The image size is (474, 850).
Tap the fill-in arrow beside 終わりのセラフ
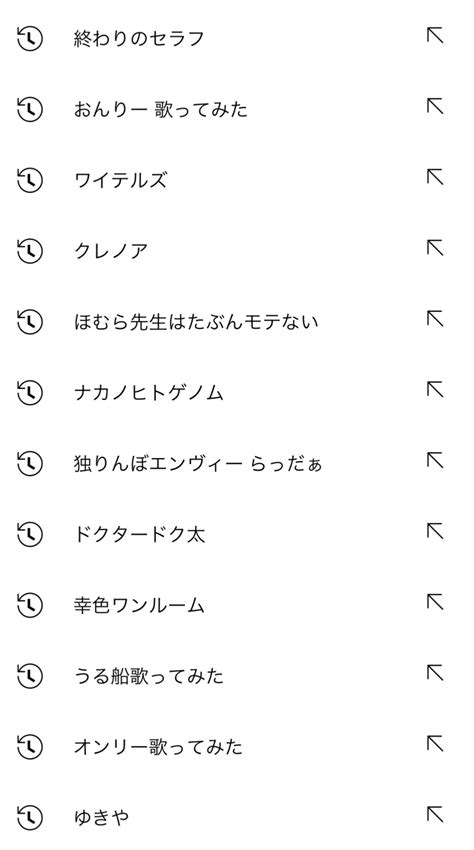tap(435, 36)
